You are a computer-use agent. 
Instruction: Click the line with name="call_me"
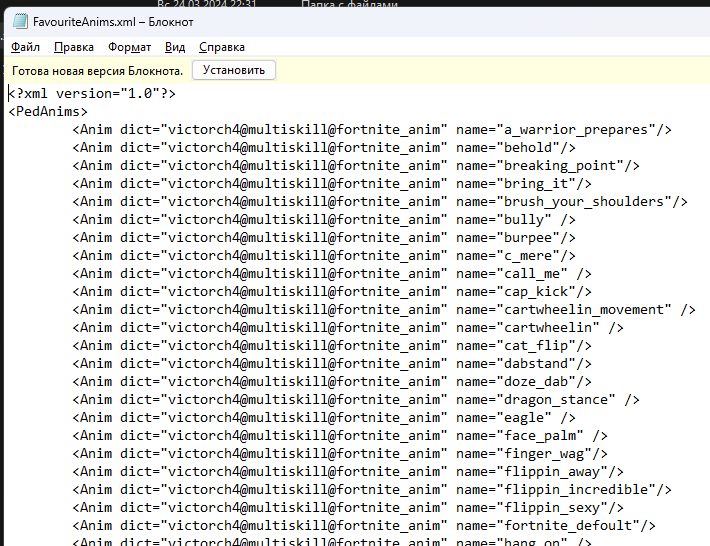[x=332, y=273]
